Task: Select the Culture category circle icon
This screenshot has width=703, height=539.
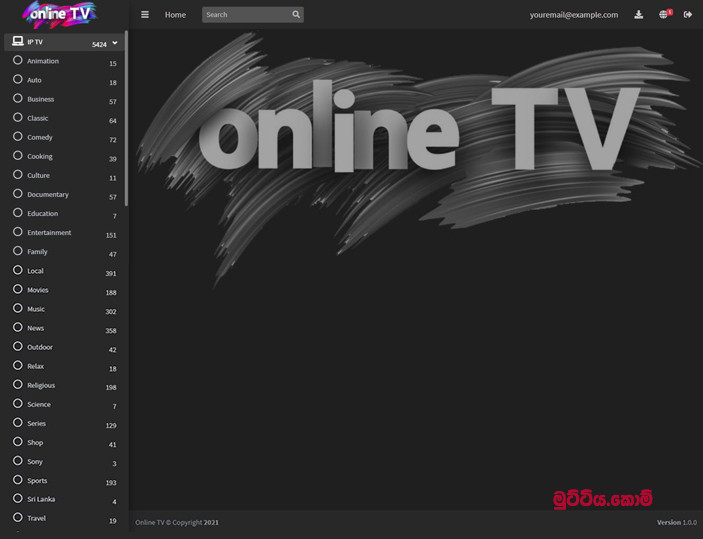Action: pyautogui.click(x=17, y=174)
